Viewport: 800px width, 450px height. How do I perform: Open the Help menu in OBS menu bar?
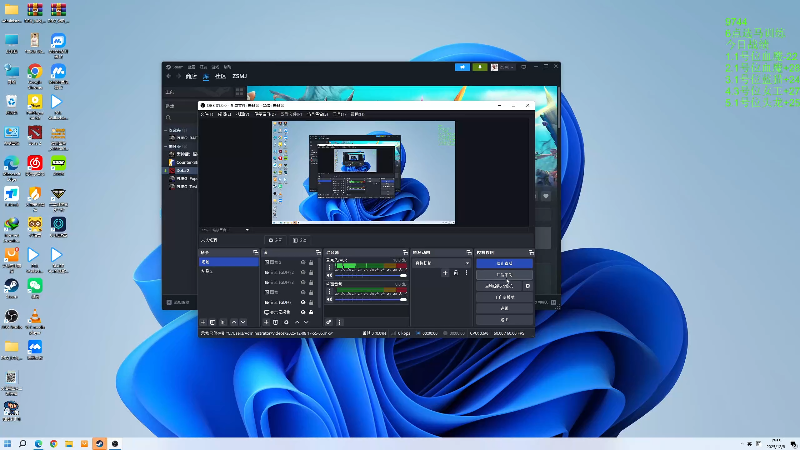357,114
